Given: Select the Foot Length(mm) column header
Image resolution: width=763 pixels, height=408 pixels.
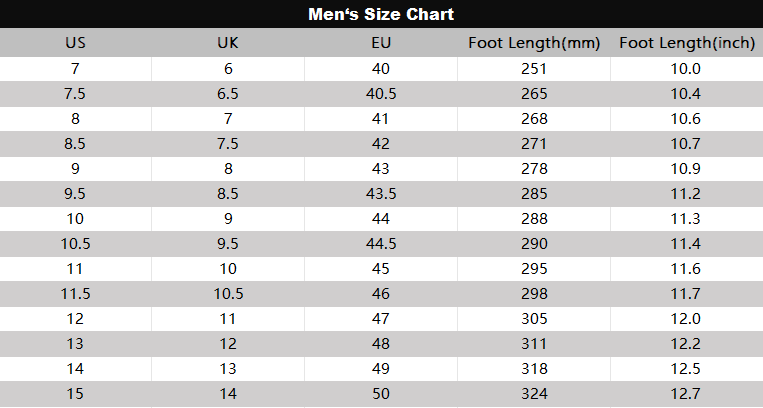Looking at the screenshot, I should click(x=533, y=43).
